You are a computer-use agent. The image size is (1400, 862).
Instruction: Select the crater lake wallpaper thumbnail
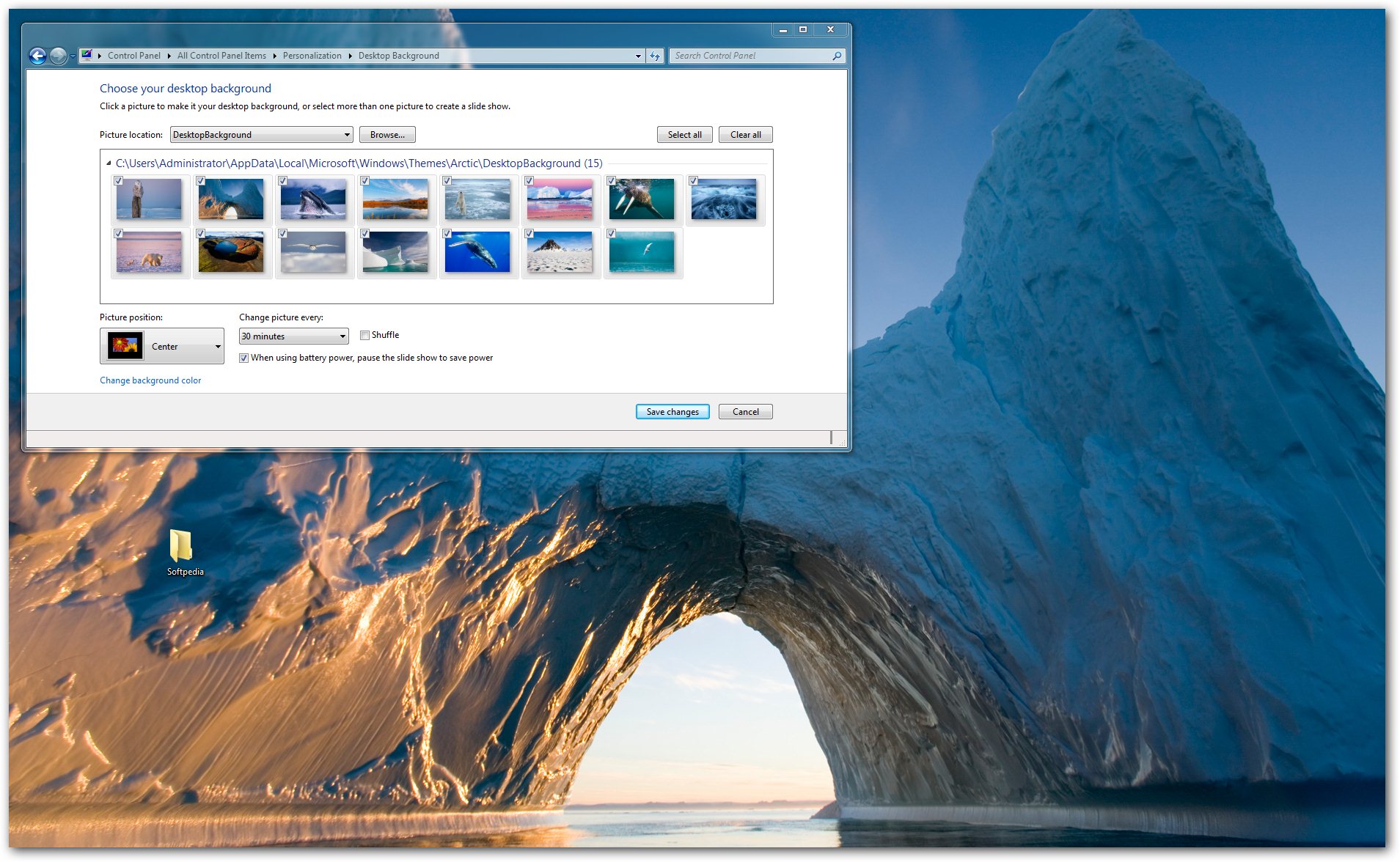(231, 252)
